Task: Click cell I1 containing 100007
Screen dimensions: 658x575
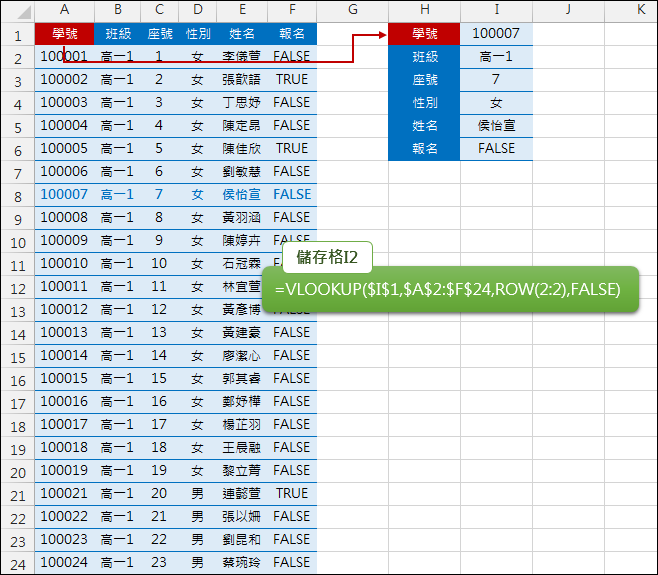Action: [x=496, y=34]
